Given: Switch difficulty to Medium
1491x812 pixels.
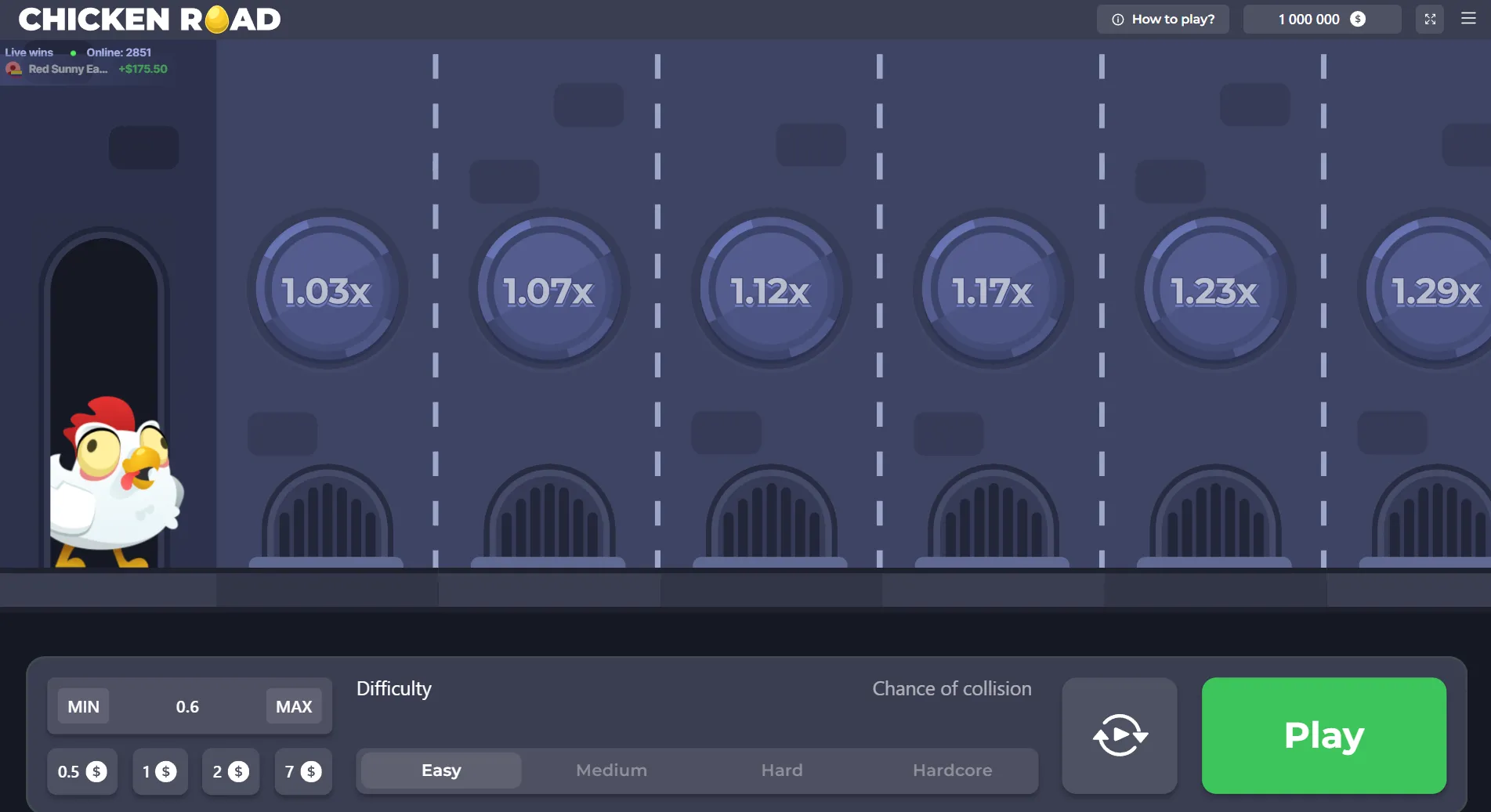Looking at the screenshot, I should tap(611, 770).
